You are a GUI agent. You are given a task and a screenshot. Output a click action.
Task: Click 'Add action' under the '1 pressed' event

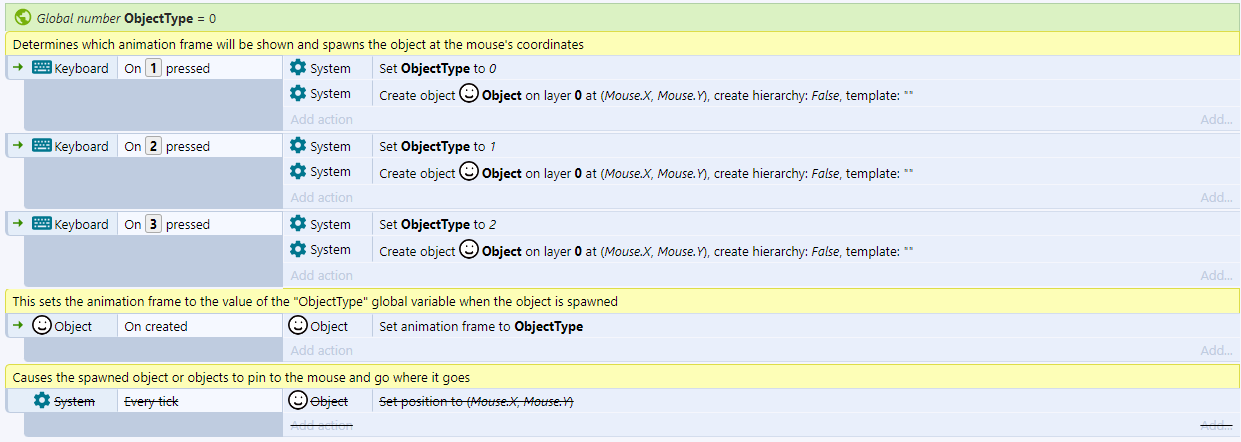tap(321, 119)
